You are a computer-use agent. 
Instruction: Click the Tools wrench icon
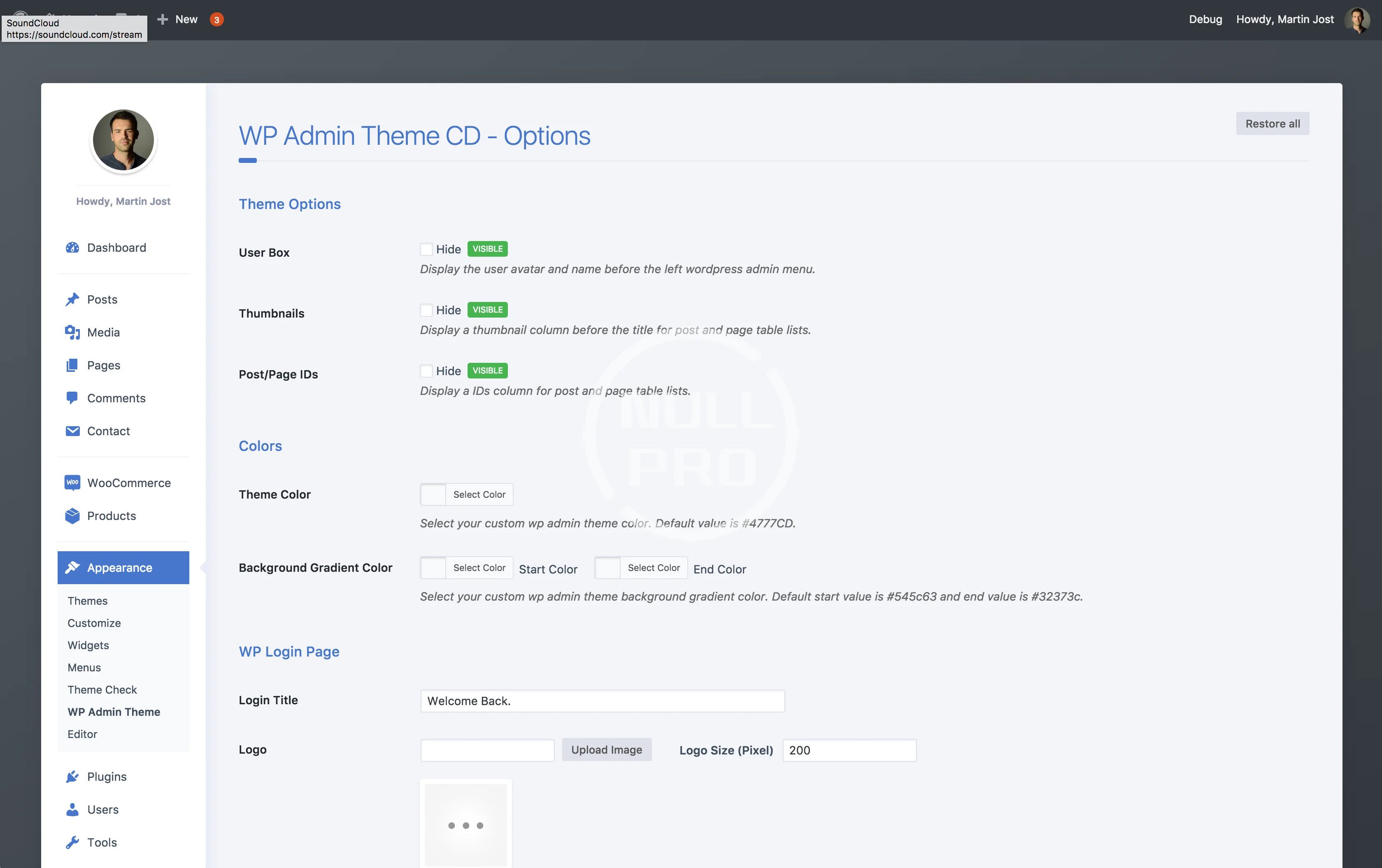72,842
